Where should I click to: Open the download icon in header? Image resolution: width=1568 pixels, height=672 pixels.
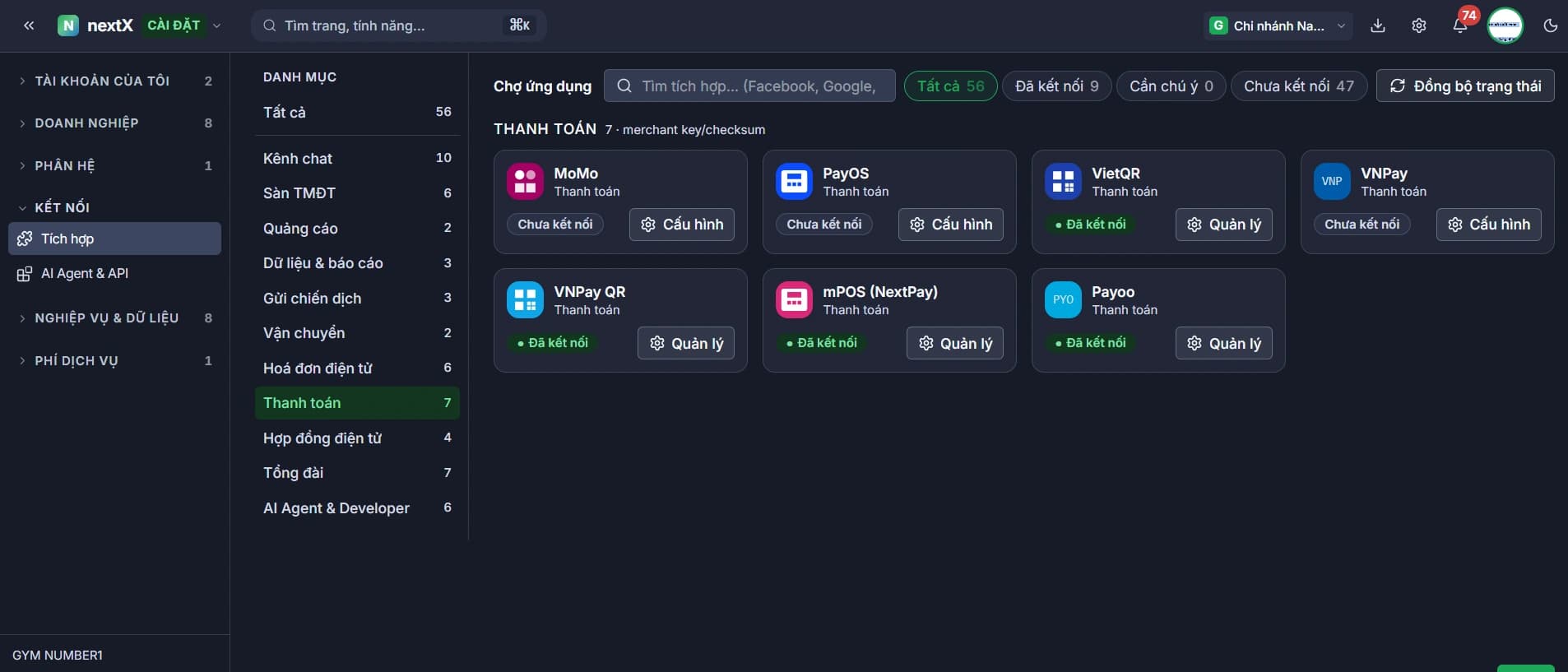(x=1378, y=25)
